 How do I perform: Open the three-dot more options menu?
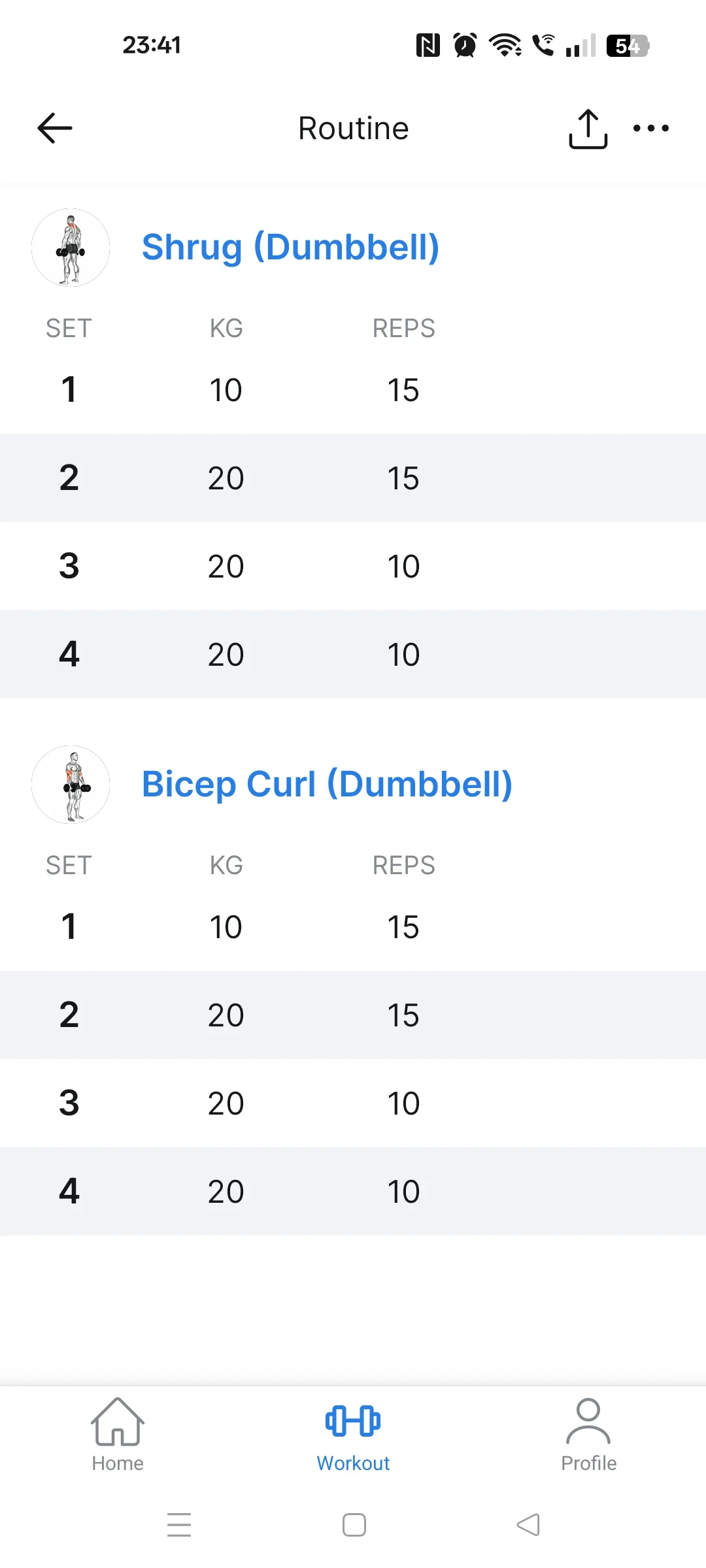click(650, 128)
